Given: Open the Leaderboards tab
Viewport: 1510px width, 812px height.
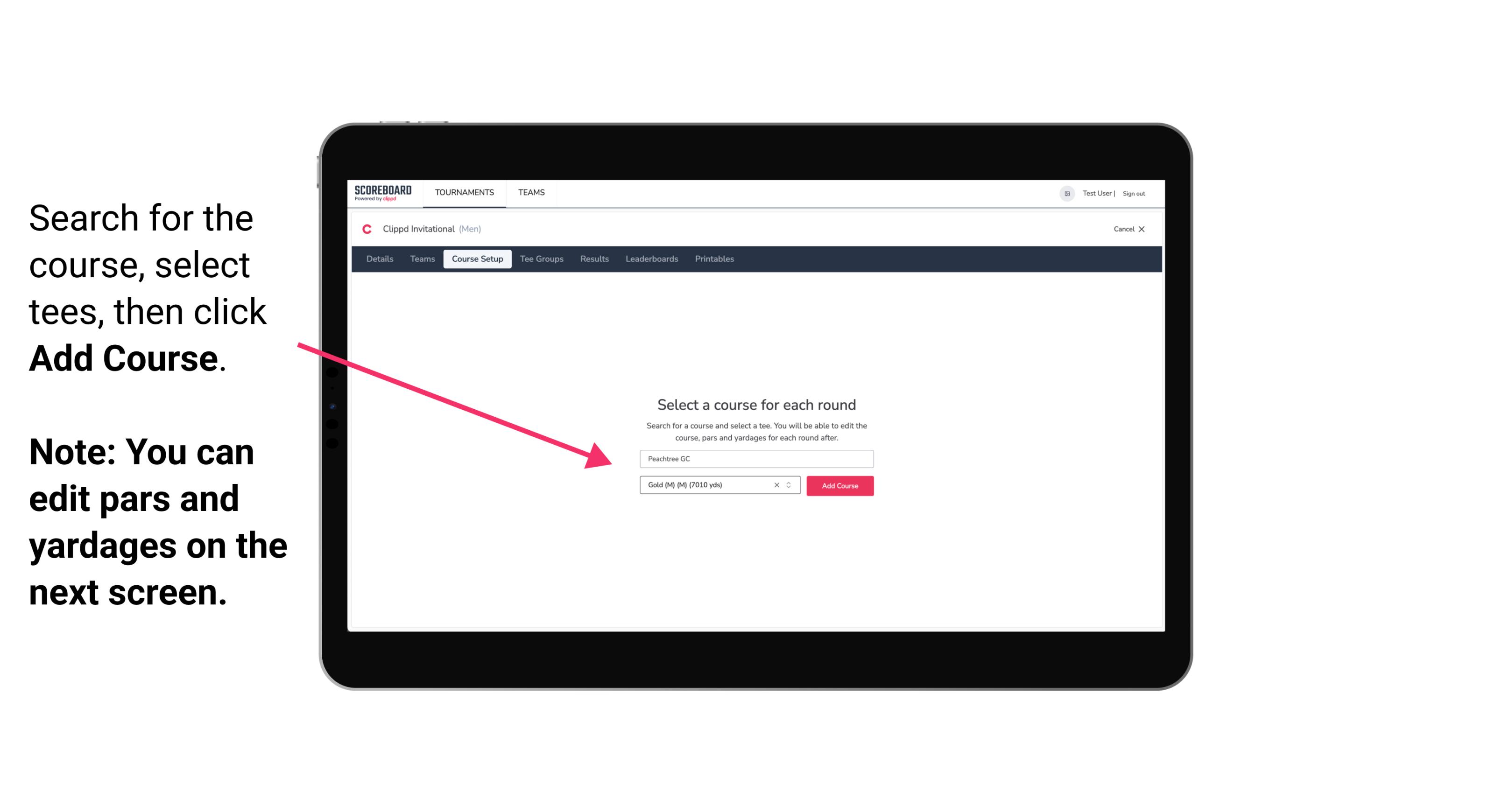Looking at the screenshot, I should pyautogui.click(x=651, y=259).
